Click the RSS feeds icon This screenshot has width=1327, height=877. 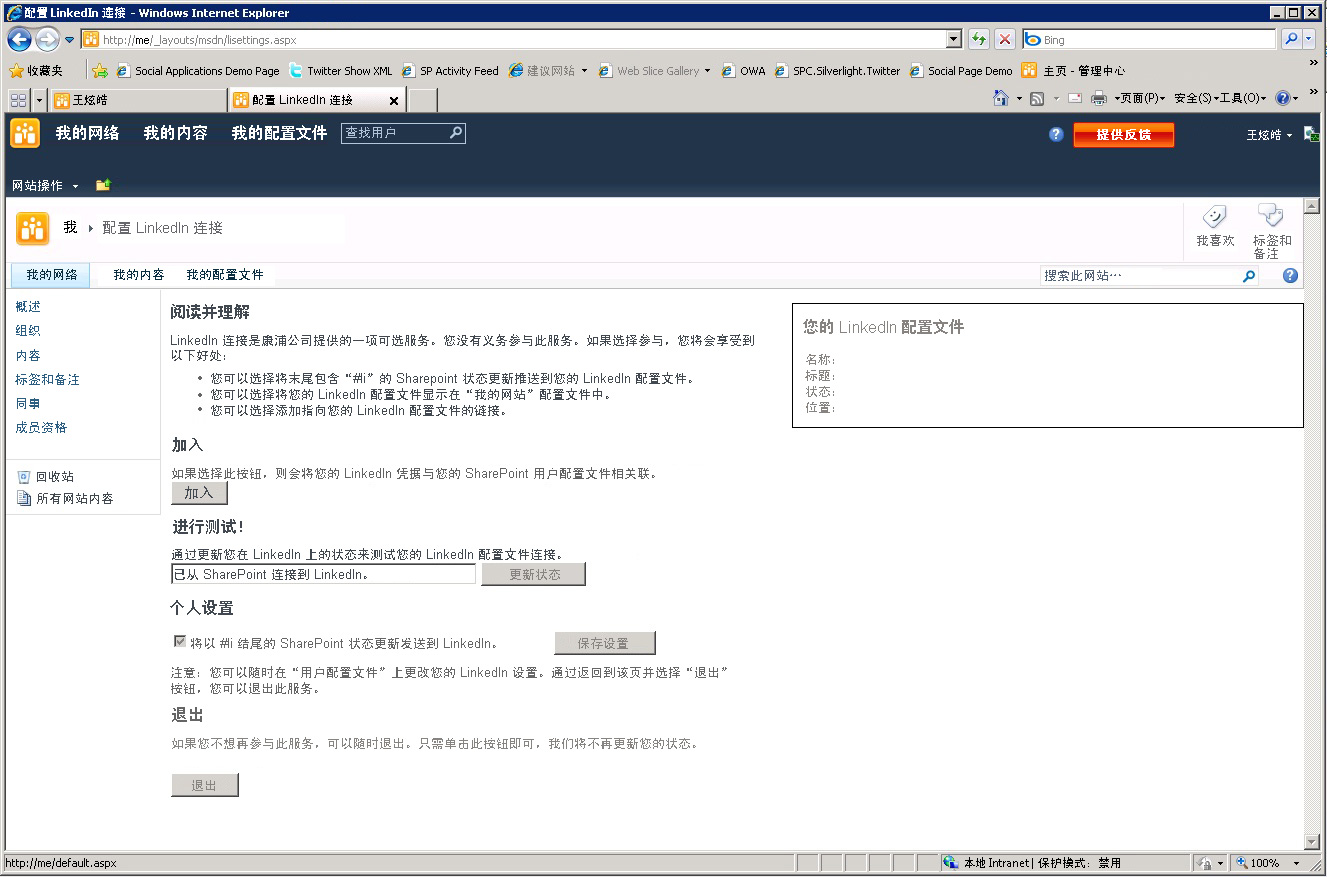point(1037,98)
